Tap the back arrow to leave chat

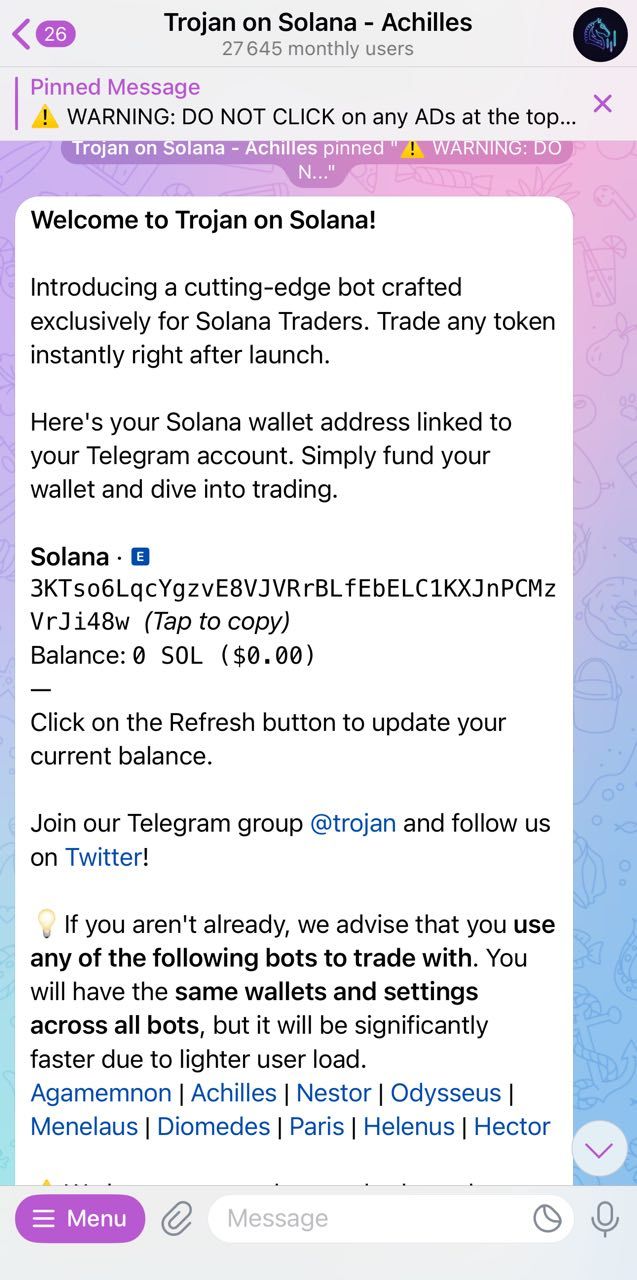tap(20, 33)
